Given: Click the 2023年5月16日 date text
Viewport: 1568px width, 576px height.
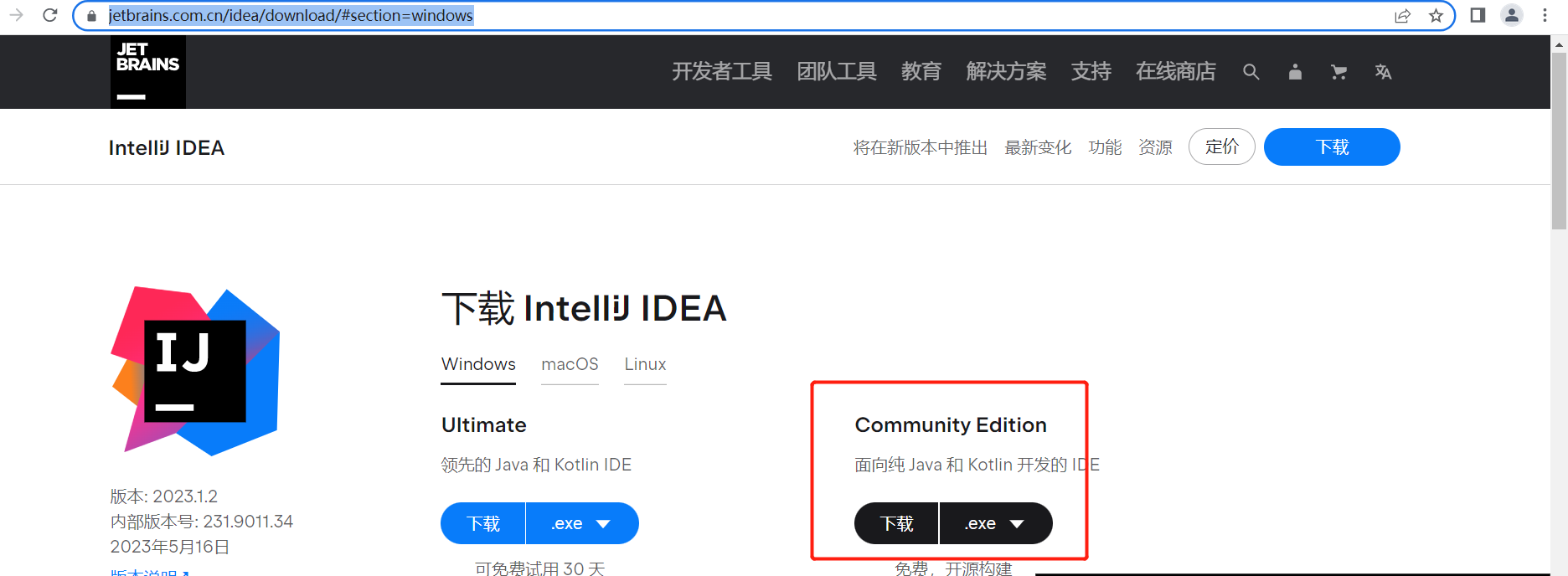Looking at the screenshot, I should 170,547.
